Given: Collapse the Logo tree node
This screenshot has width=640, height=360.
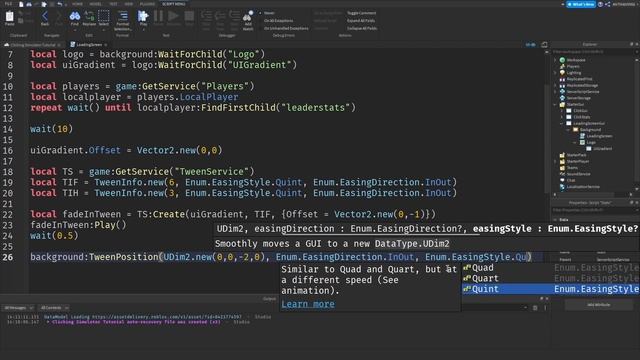Looking at the screenshot, I should tap(575, 142).
